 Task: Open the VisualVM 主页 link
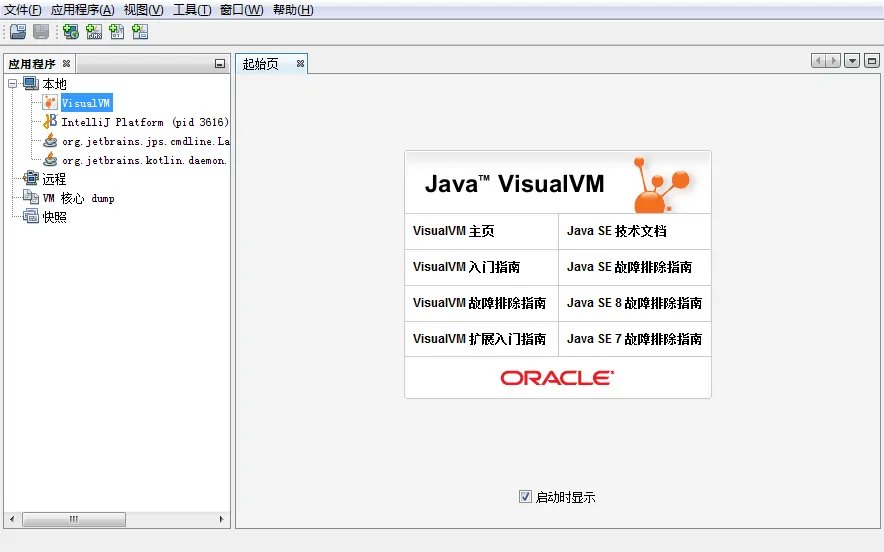453,231
